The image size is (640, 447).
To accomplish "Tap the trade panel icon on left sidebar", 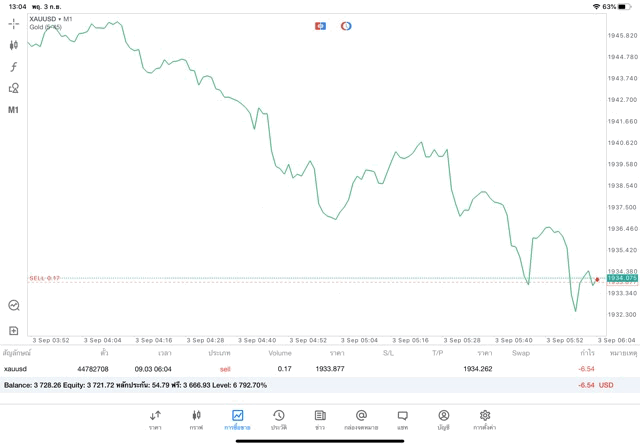I will pos(14,306).
